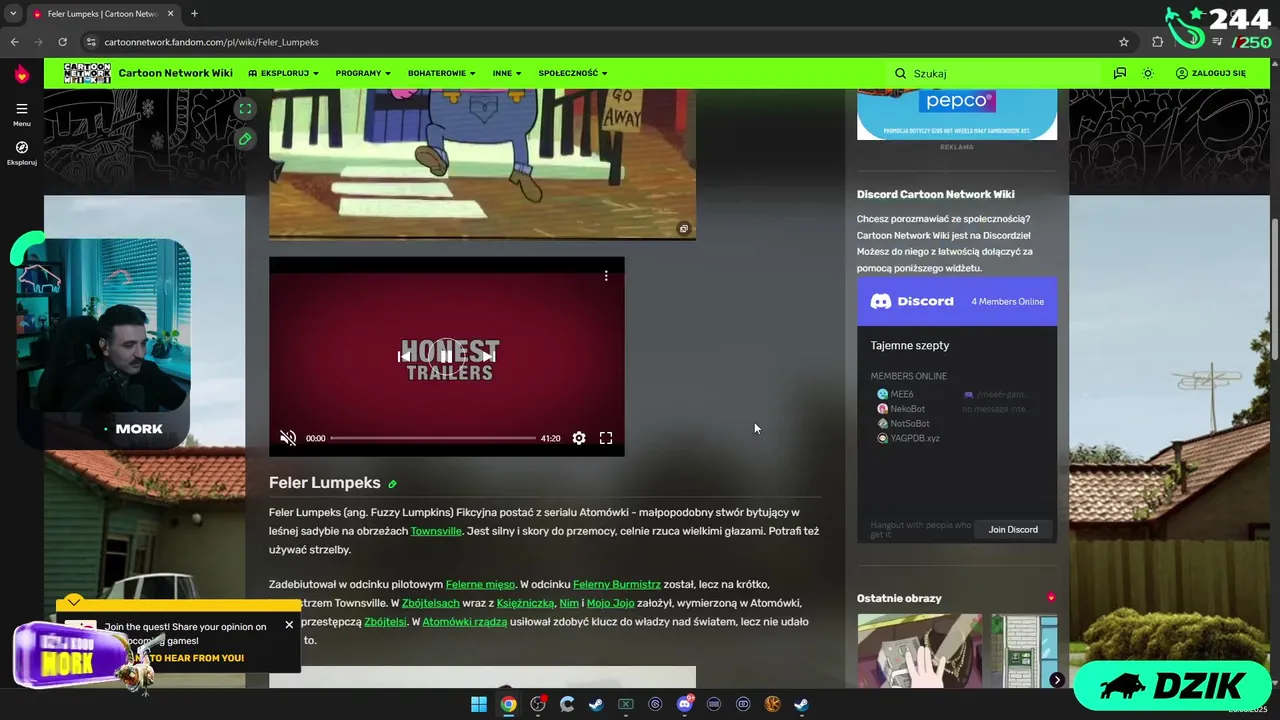Screen dimensions: 1280x720
Task: Open the tab search dropdown arrow
Action: click(13, 13)
